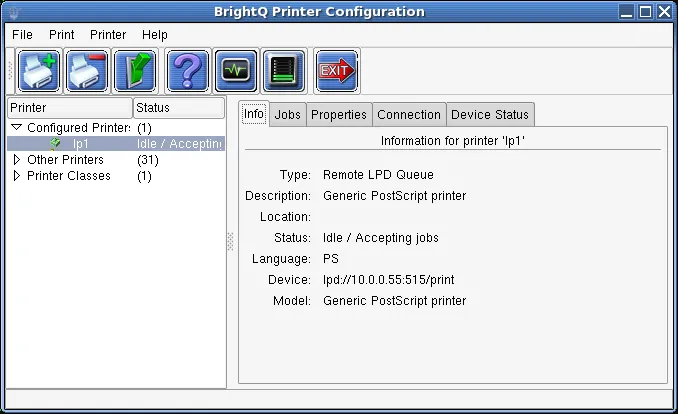The height and width of the screenshot is (414, 678).
Task: Click the window menu icon in title bar
Action: 14,12
